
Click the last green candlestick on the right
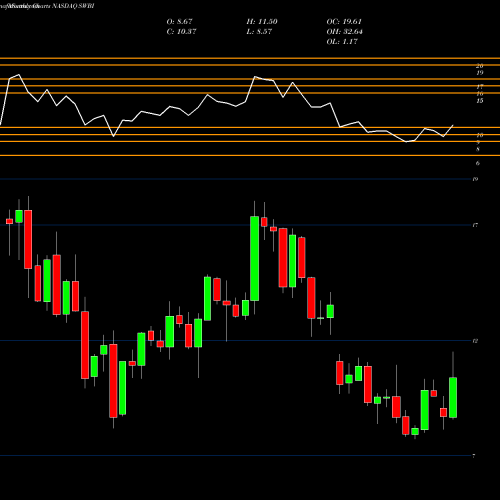pos(453,397)
